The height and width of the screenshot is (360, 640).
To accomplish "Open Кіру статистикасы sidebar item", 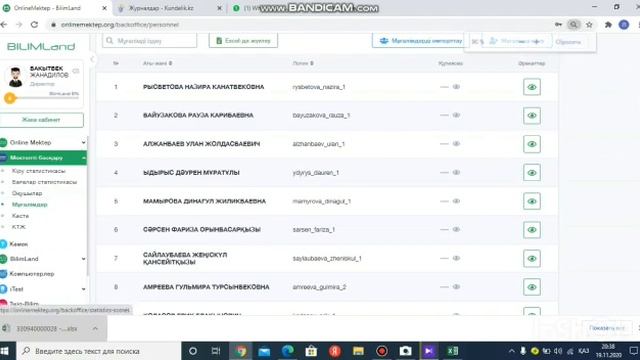I will (38, 171).
